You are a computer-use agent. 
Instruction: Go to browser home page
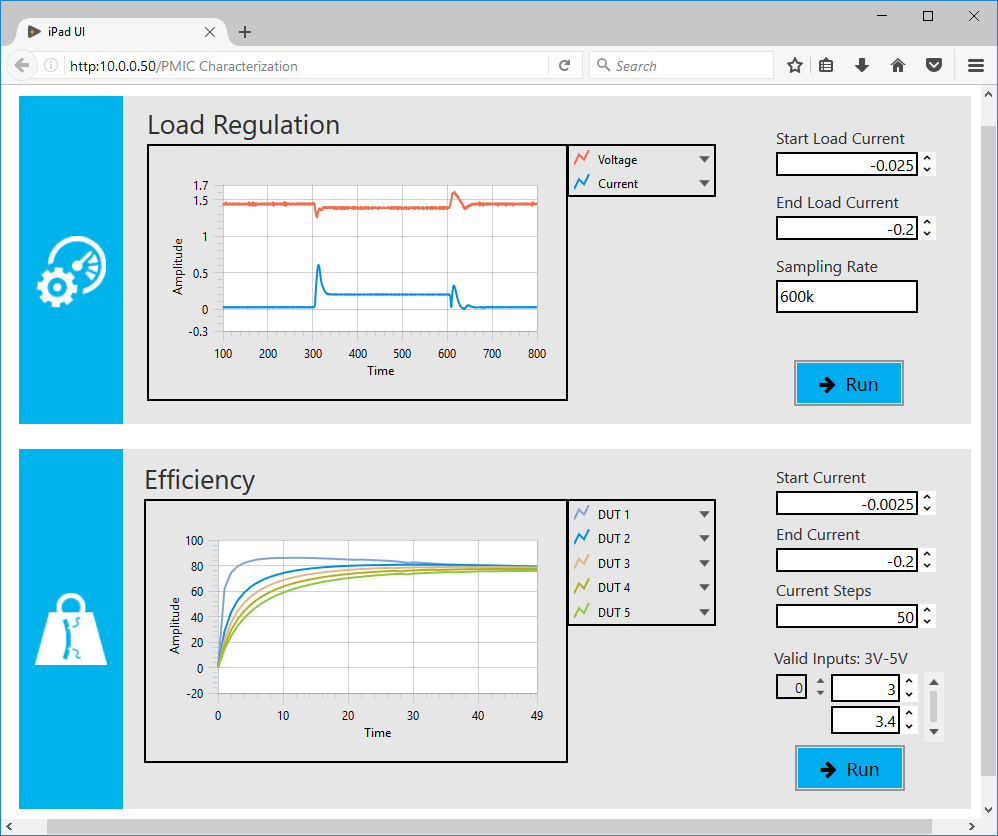[x=898, y=65]
